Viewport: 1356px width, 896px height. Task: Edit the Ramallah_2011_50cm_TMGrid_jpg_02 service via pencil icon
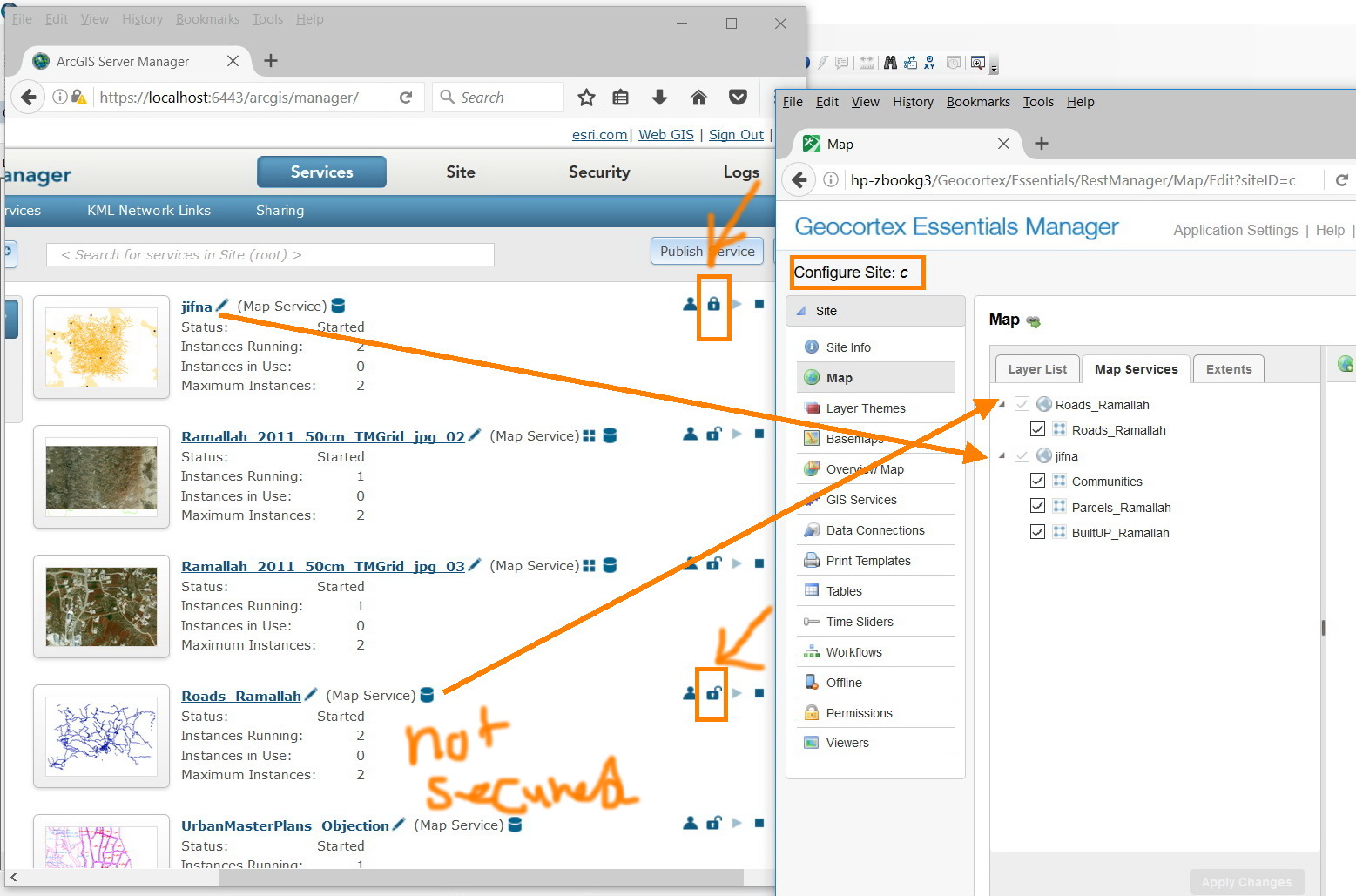(x=475, y=435)
